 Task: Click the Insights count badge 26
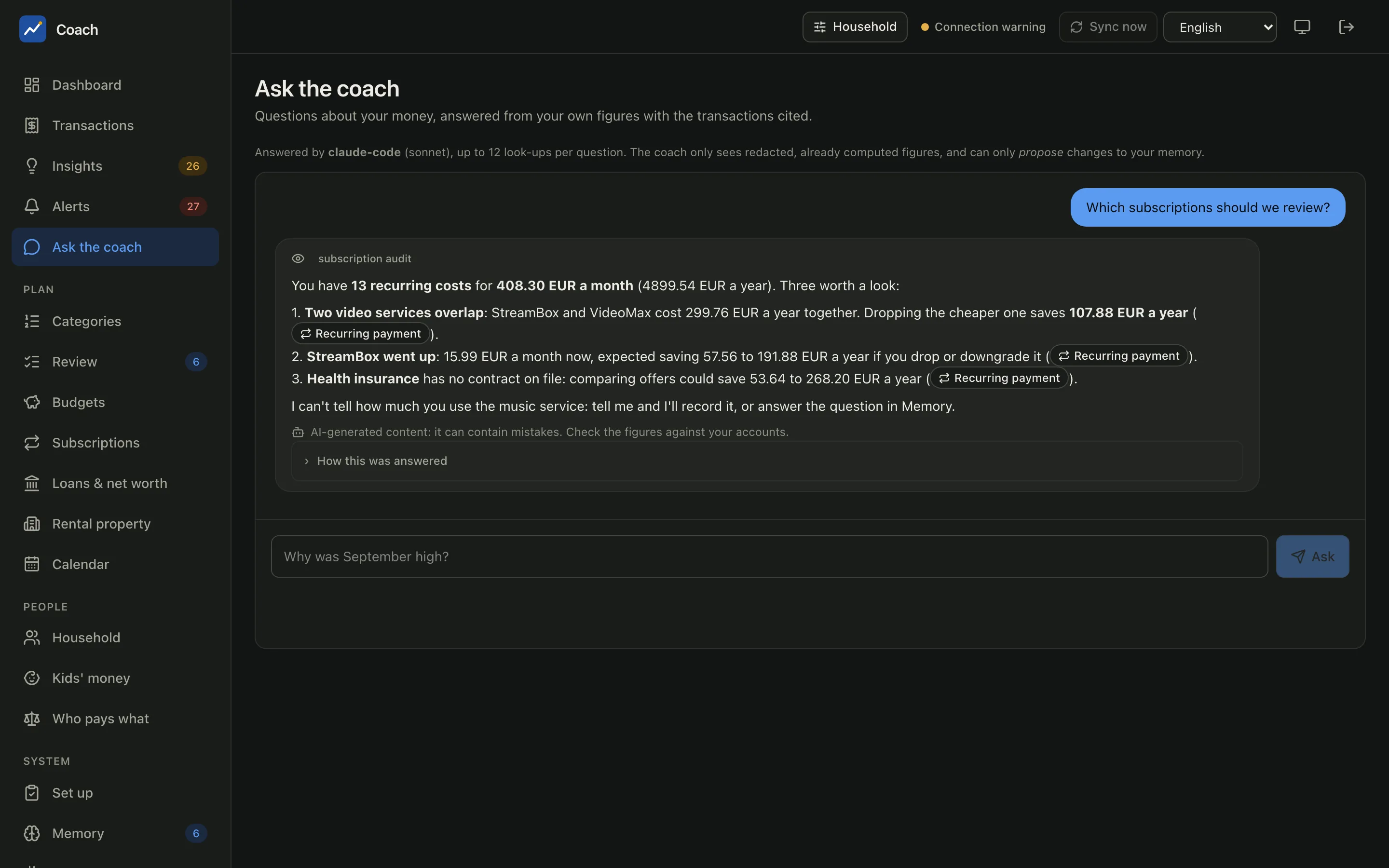pos(193,166)
